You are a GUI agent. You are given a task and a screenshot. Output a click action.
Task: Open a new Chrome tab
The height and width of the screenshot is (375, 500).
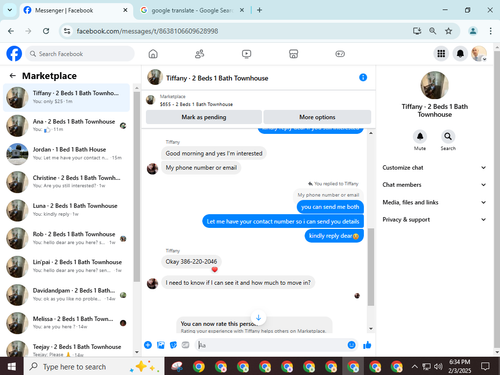coord(259,10)
